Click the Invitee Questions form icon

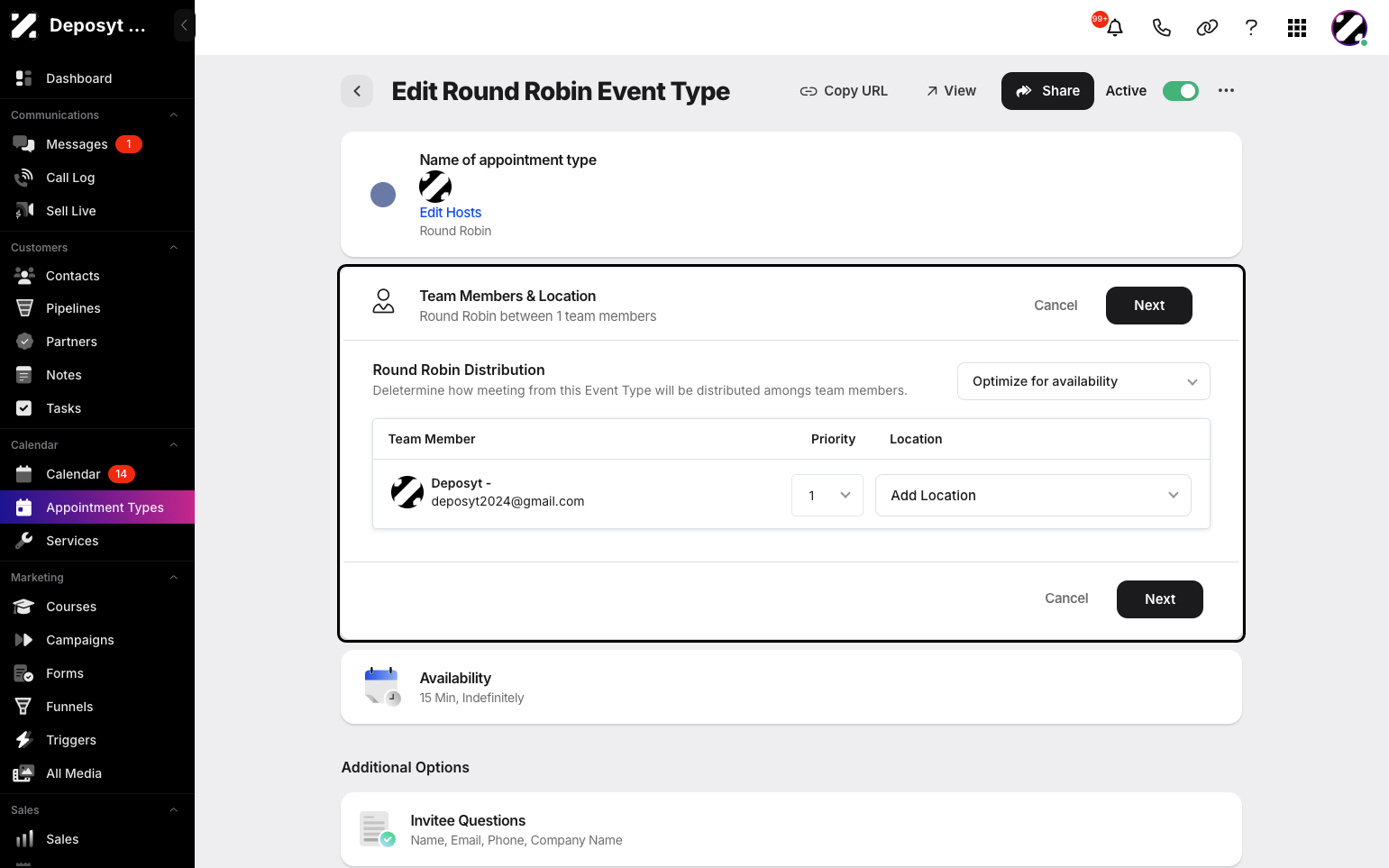[x=378, y=829]
